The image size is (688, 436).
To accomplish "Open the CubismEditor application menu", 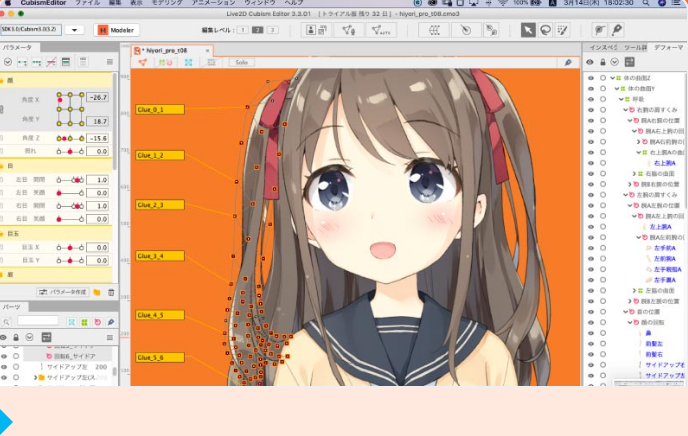I will [43, 3].
